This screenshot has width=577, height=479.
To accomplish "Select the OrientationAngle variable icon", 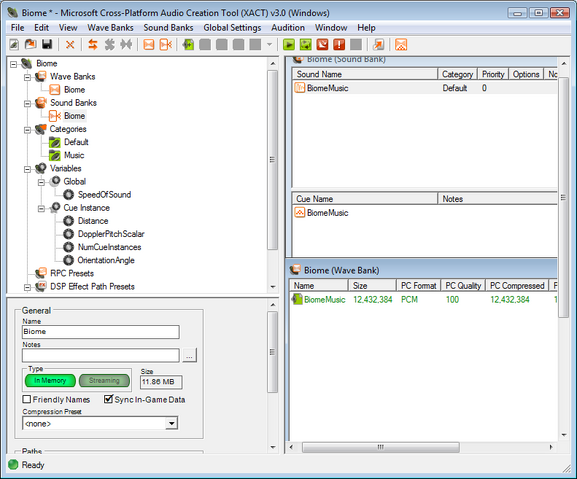I will 68,260.
